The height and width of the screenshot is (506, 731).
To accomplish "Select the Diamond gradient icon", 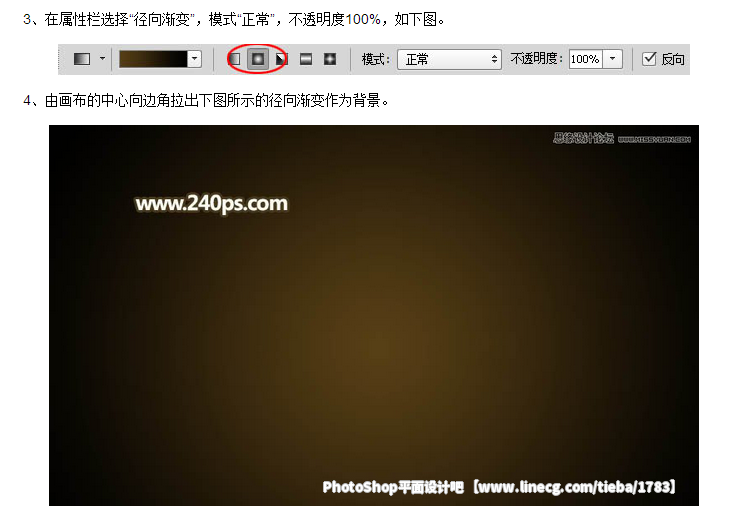I will tap(330, 59).
